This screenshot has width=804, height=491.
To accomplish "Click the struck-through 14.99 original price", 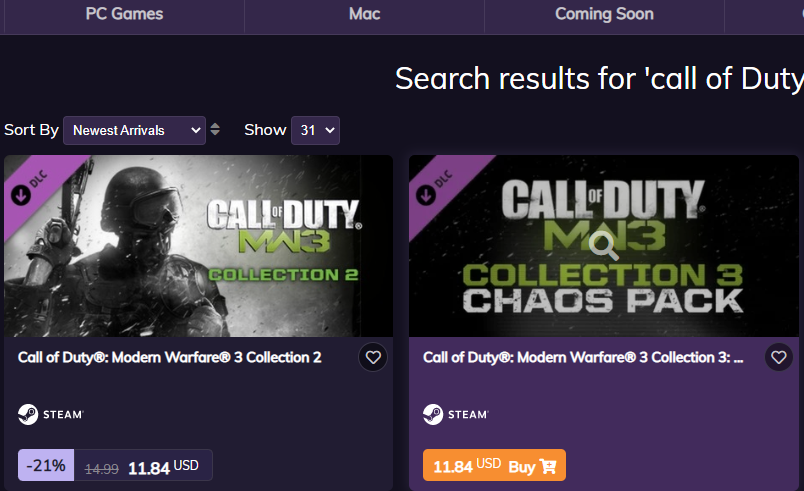I will [x=102, y=468].
